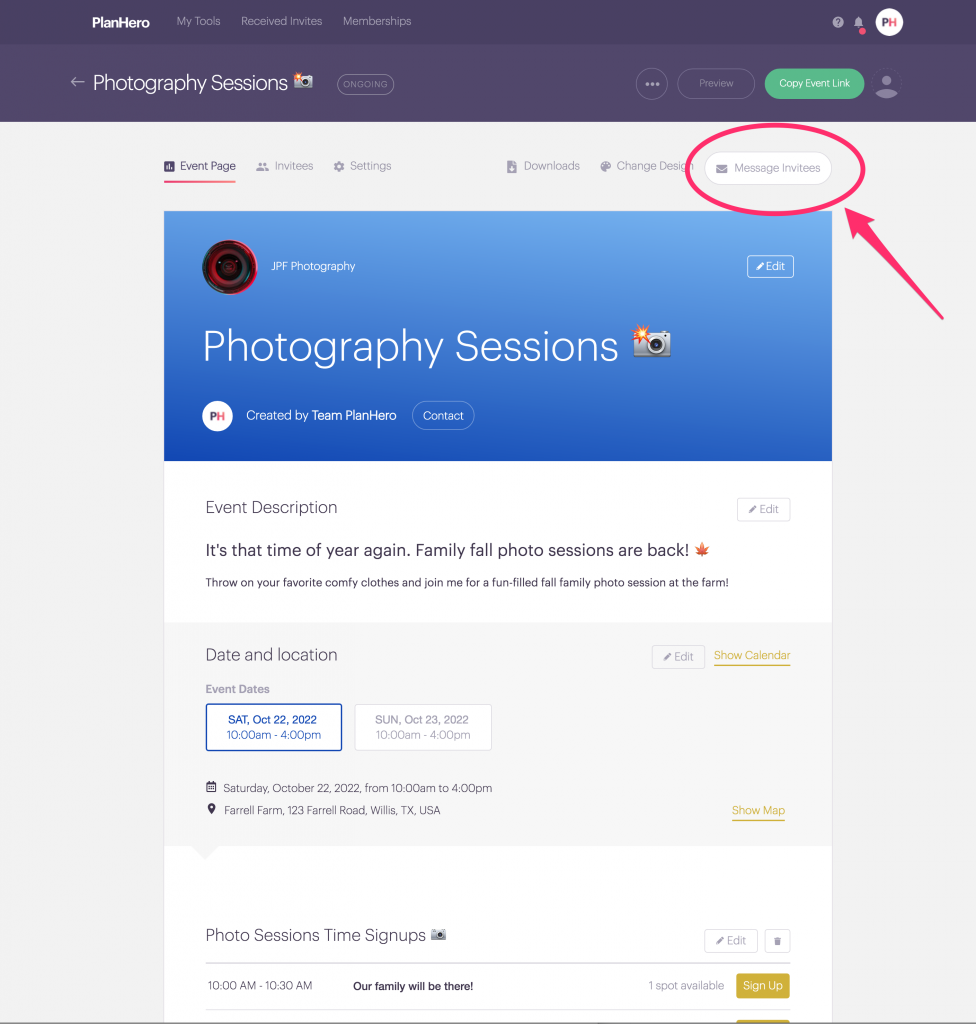Open the notifications bell
Image resolution: width=976 pixels, height=1024 pixels.
click(858, 22)
